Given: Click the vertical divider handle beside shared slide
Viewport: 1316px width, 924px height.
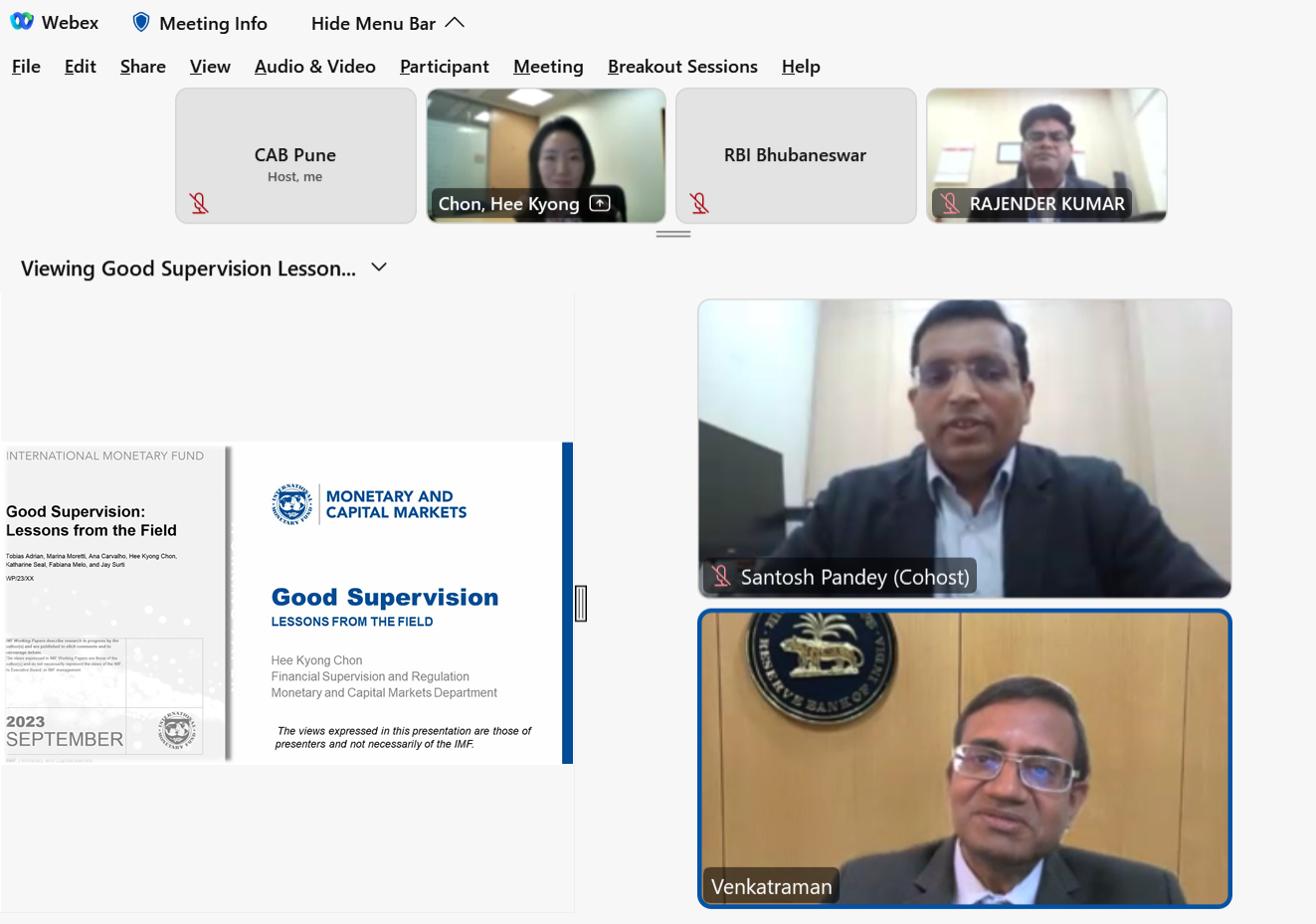Looking at the screenshot, I should coord(581,603).
